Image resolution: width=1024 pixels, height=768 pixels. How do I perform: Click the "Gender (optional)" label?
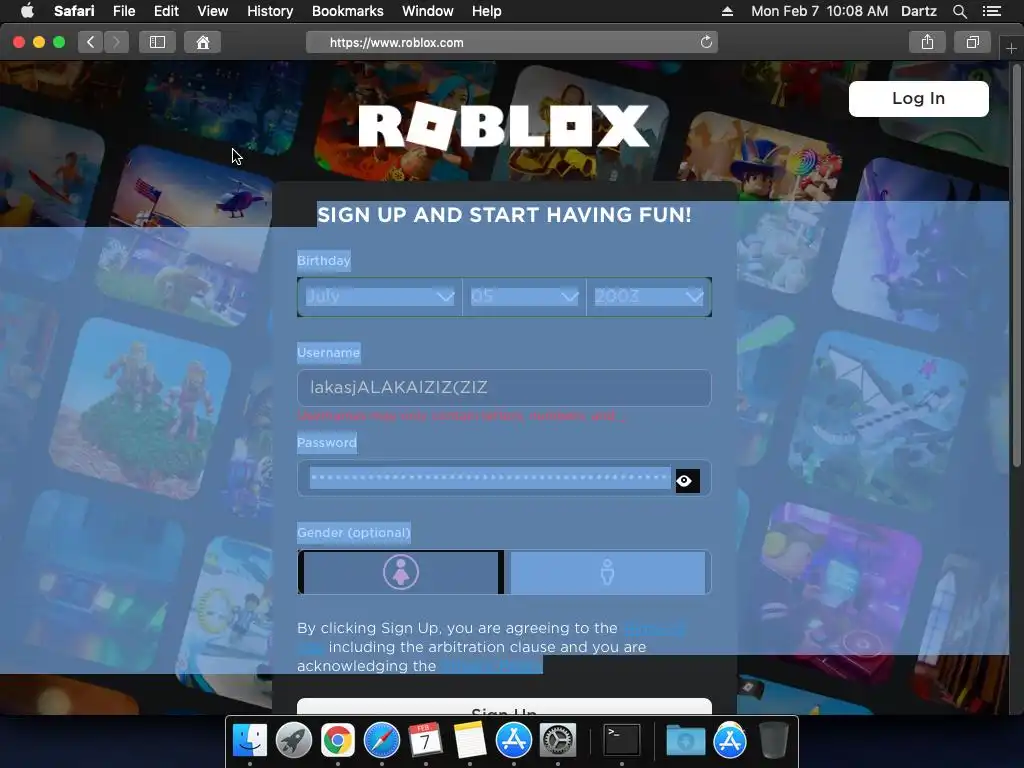353,532
